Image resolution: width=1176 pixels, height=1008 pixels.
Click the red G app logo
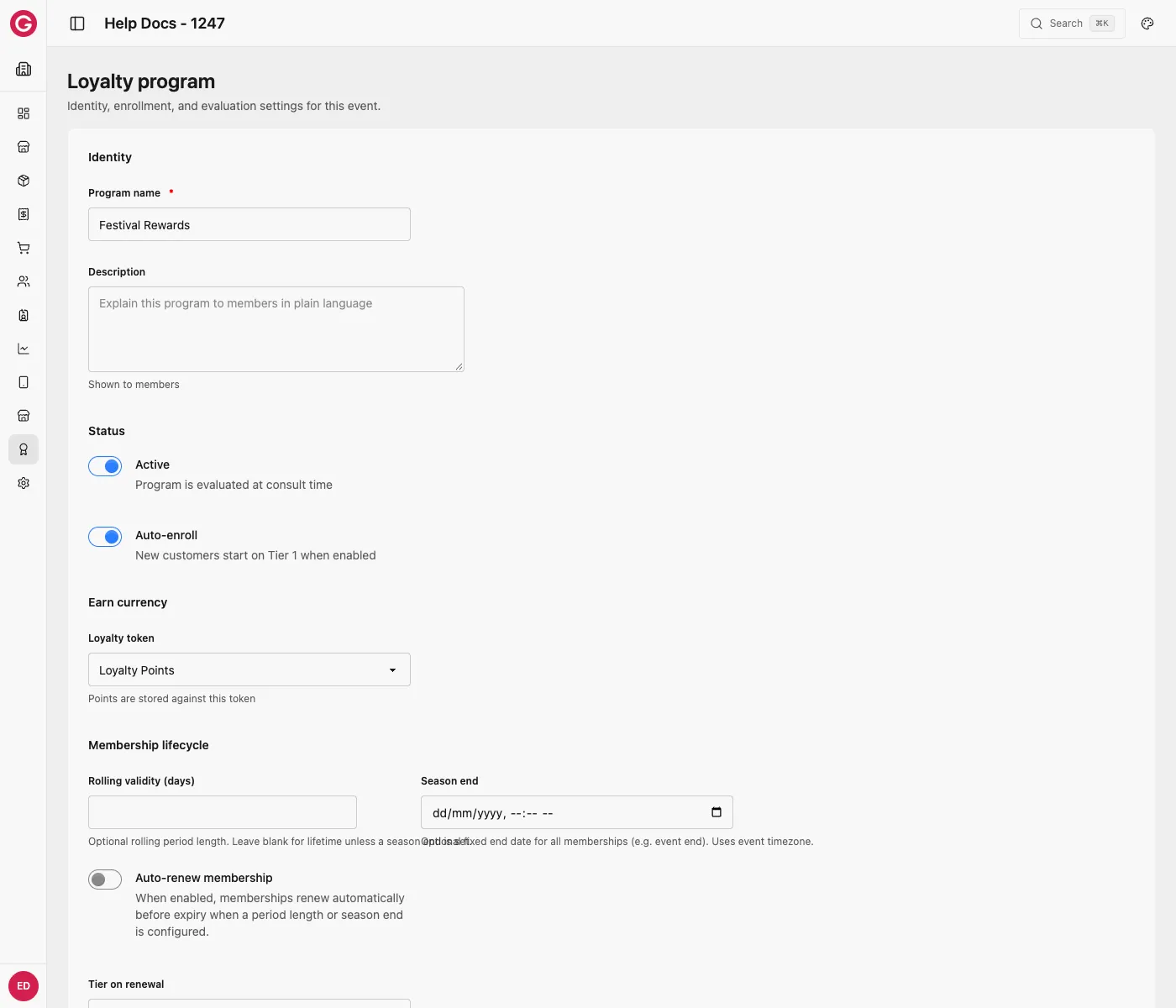(24, 24)
